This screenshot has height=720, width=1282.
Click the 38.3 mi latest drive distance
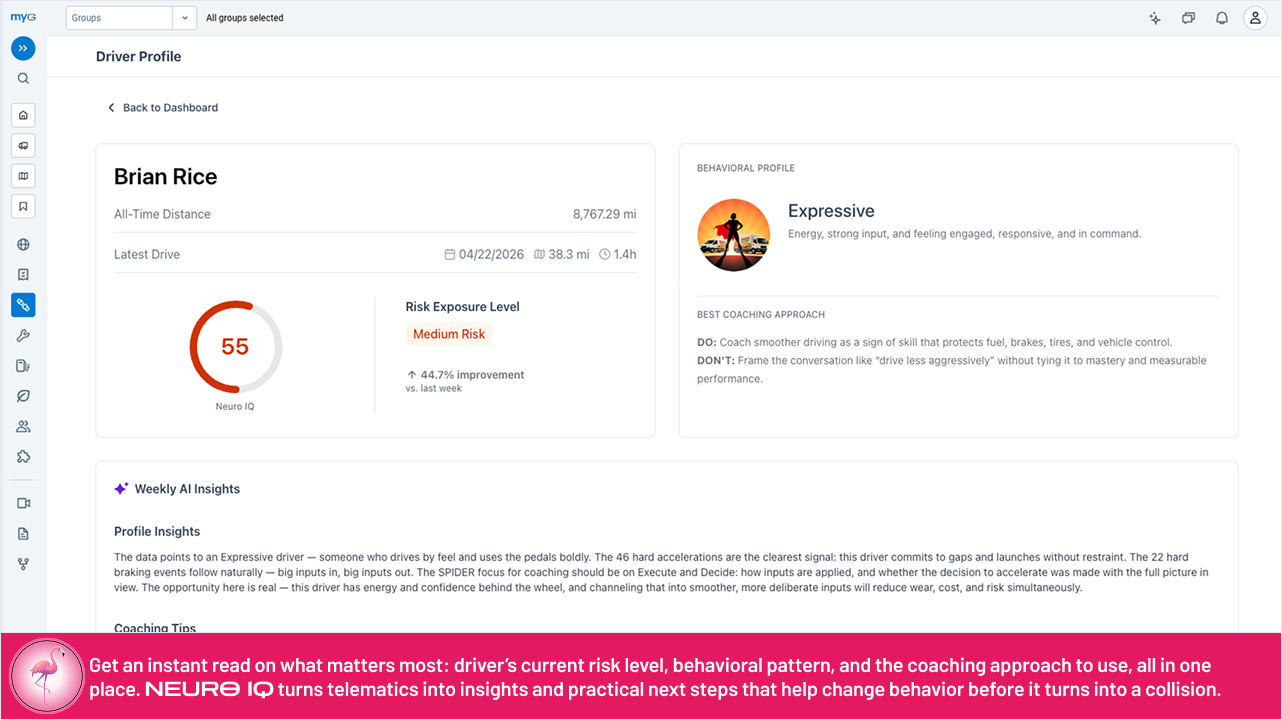[569, 255]
